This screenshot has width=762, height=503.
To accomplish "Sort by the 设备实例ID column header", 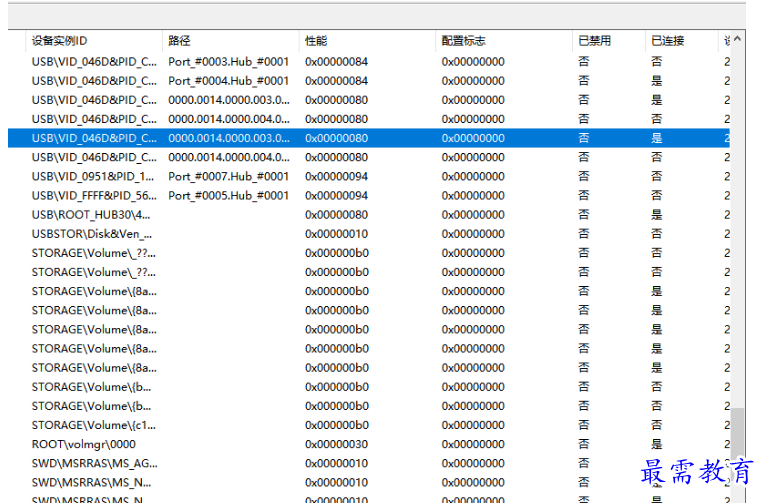I will [94, 41].
